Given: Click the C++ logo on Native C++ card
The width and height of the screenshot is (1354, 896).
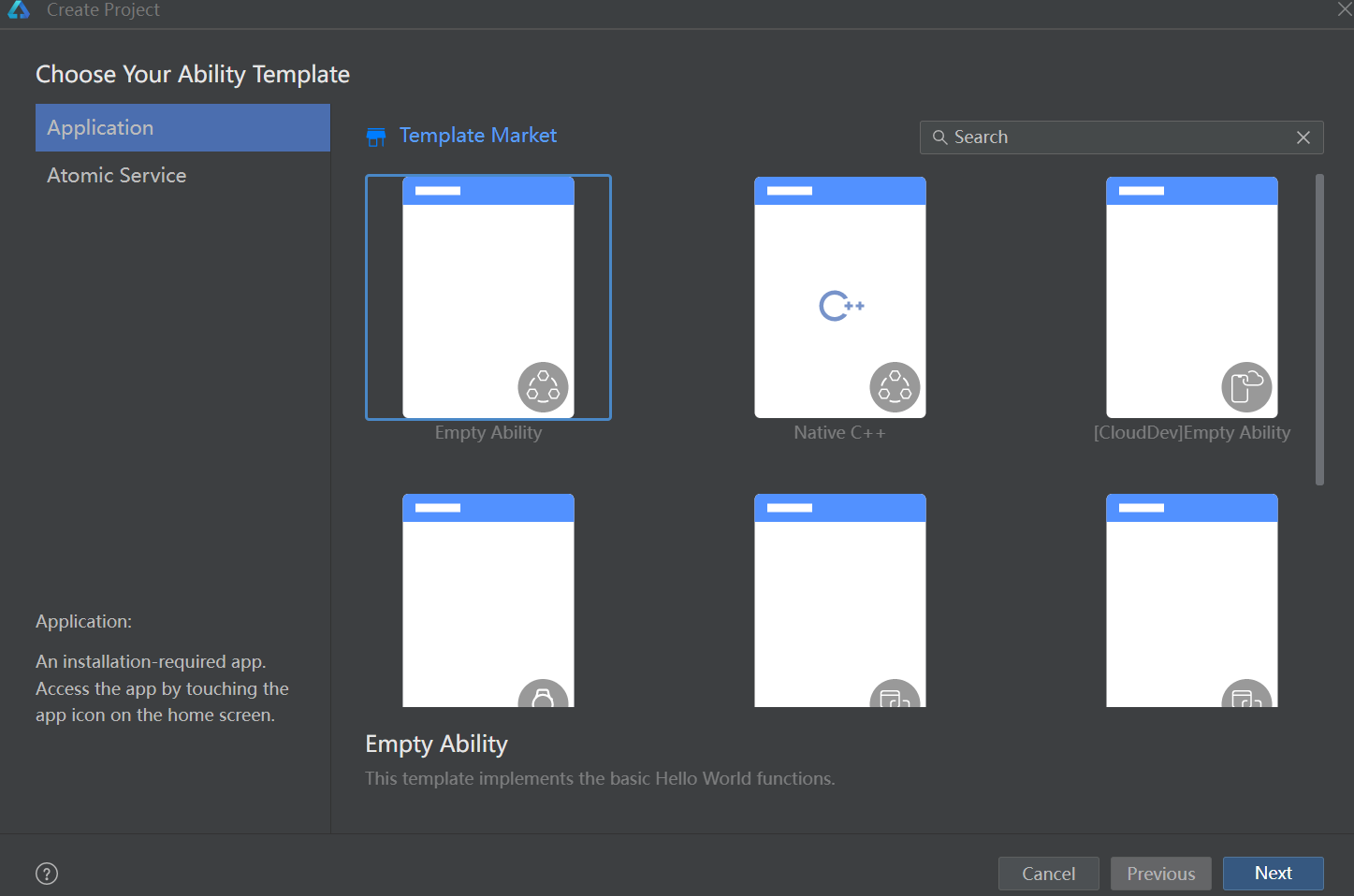Looking at the screenshot, I should pyautogui.click(x=841, y=306).
